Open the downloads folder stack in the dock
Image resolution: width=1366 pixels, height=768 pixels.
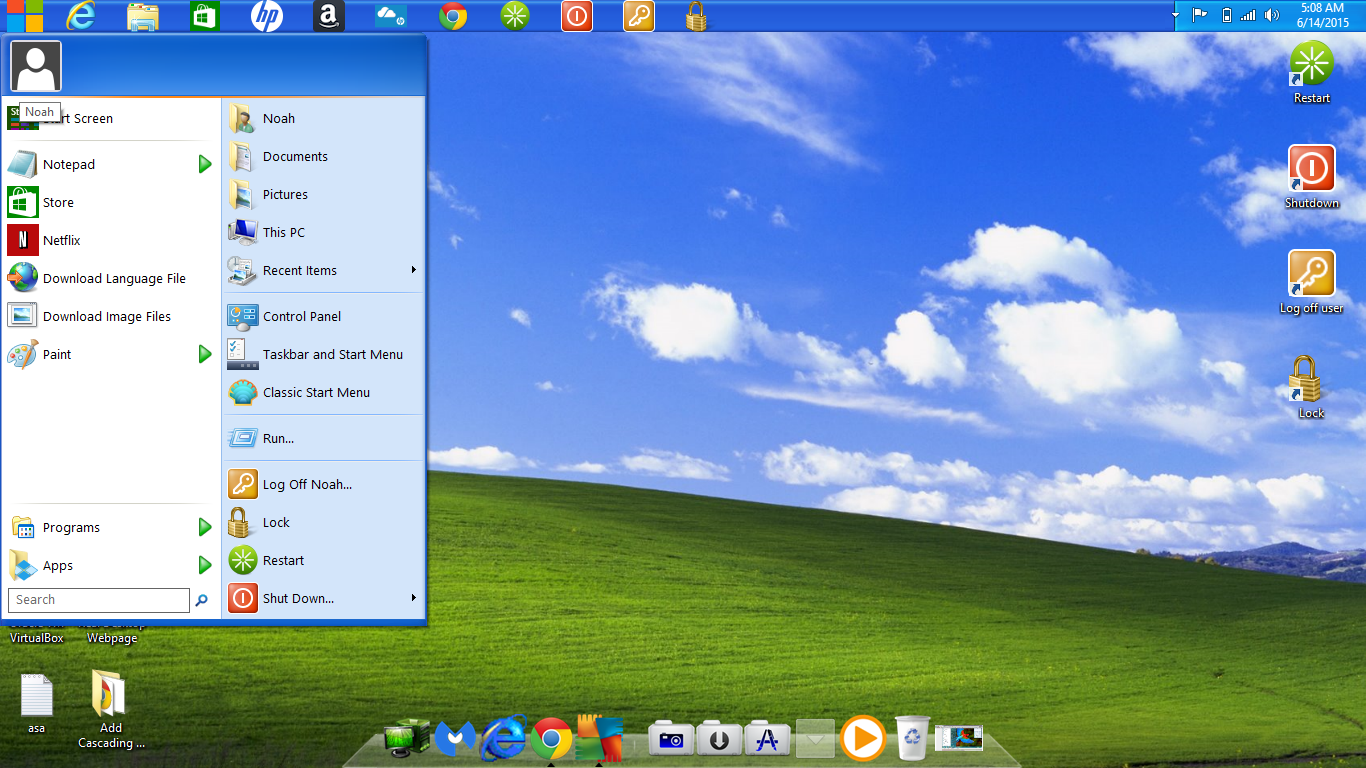pos(719,738)
